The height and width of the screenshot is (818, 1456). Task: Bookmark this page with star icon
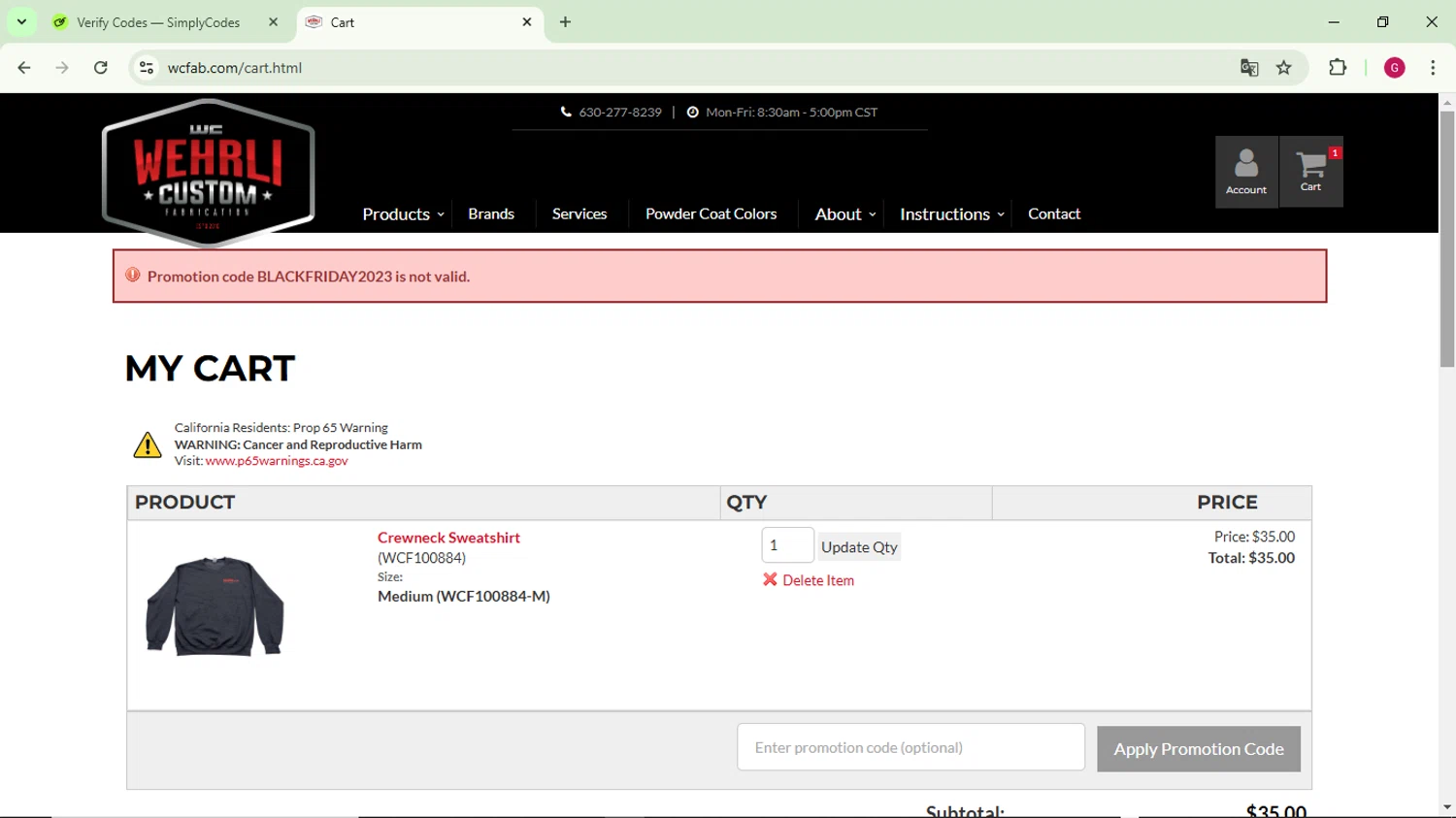click(1284, 68)
